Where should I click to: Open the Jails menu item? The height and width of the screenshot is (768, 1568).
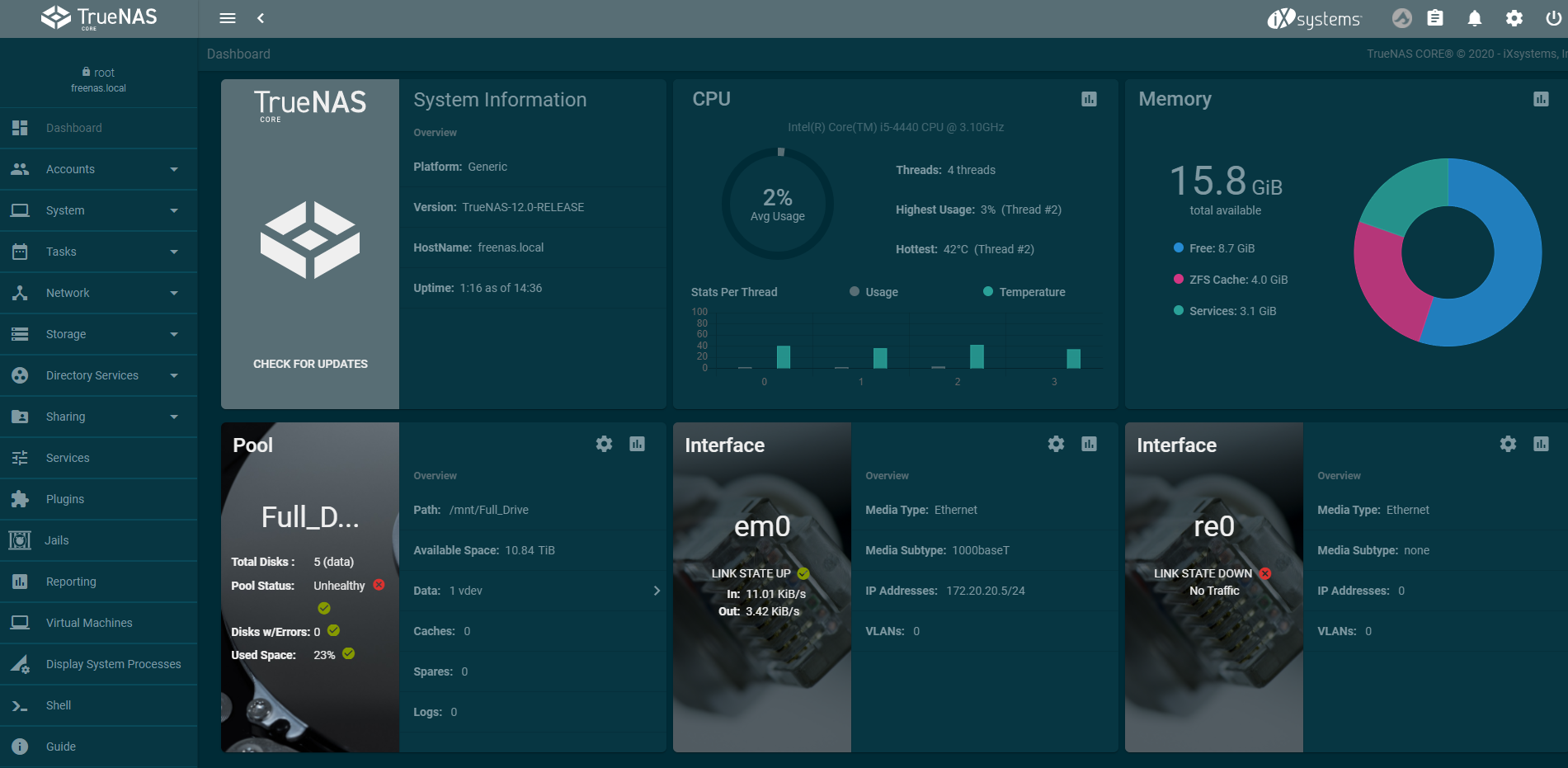coord(99,540)
